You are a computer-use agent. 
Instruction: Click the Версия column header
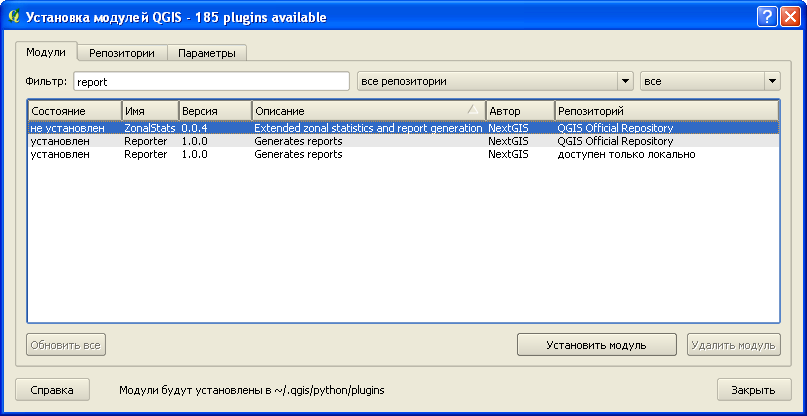coord(213,110)
